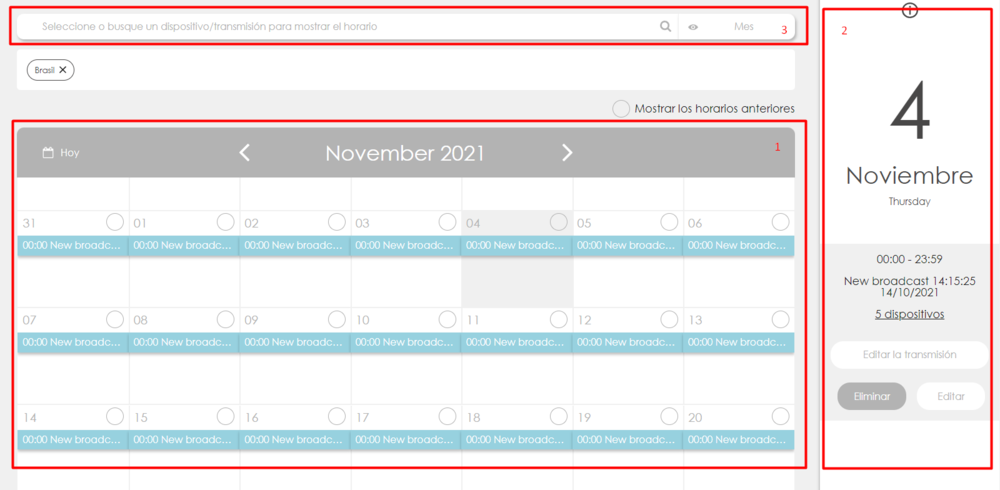1000x490 pixels.
Task: Click the search magnifier icon
Action: coord(665,27)
